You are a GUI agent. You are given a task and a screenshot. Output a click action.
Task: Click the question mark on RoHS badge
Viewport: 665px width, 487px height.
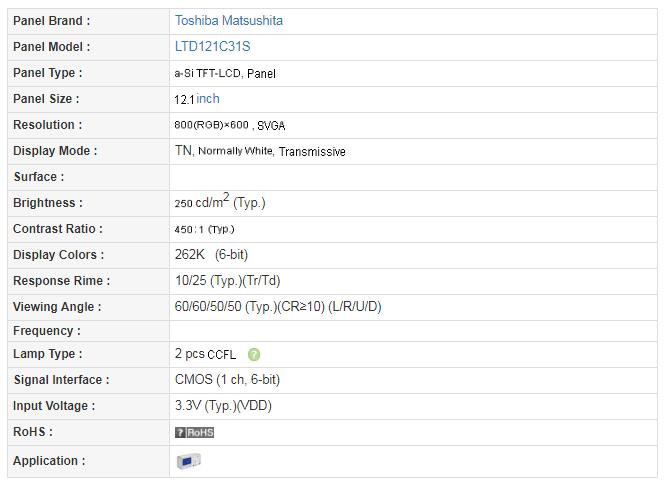(180, 432)
